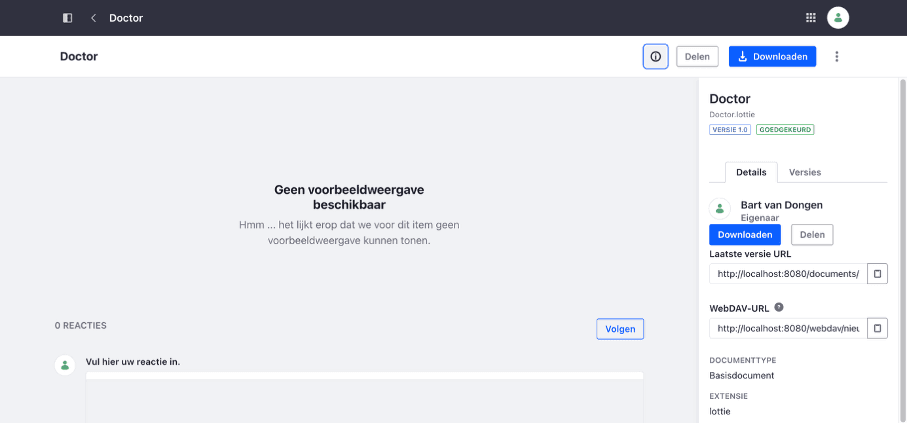Switch to the Details tab
This screenshot has width=908, height=424.
pos(751,172)
